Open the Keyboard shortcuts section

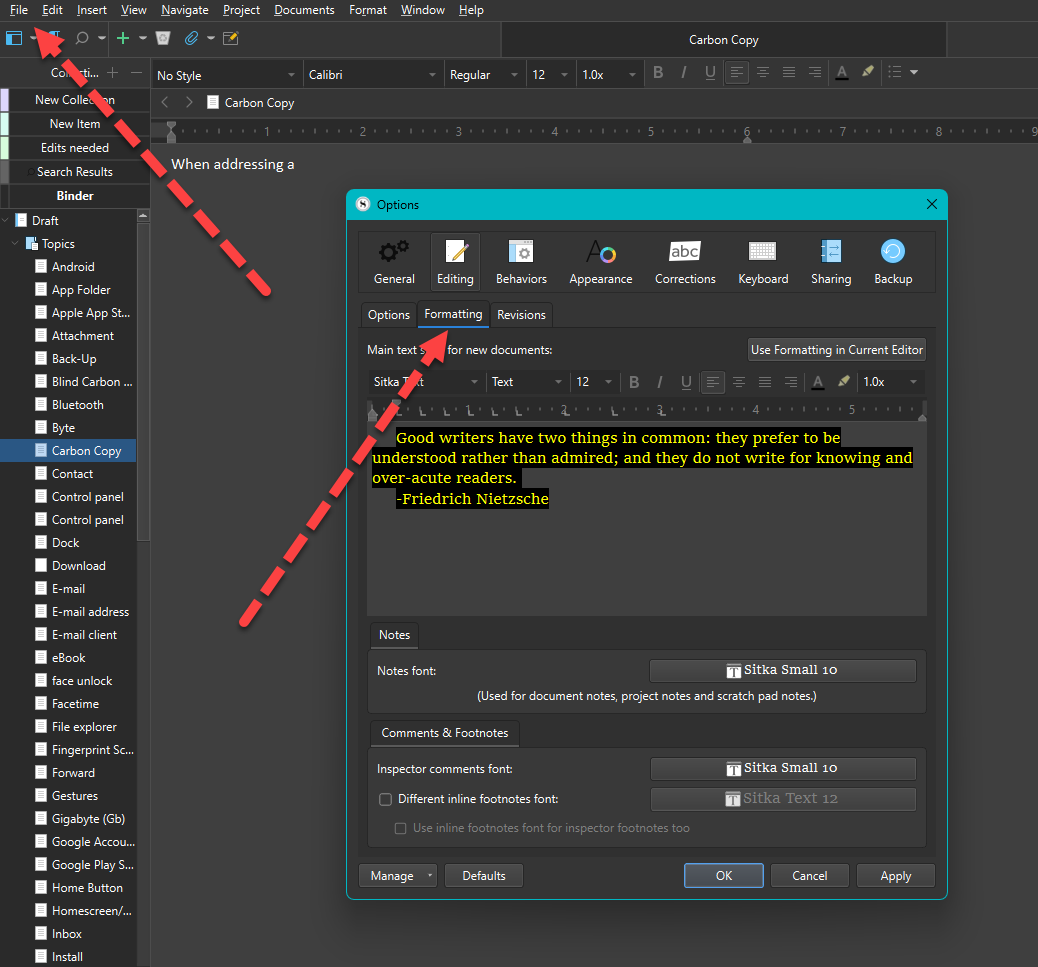pos(763,262)
